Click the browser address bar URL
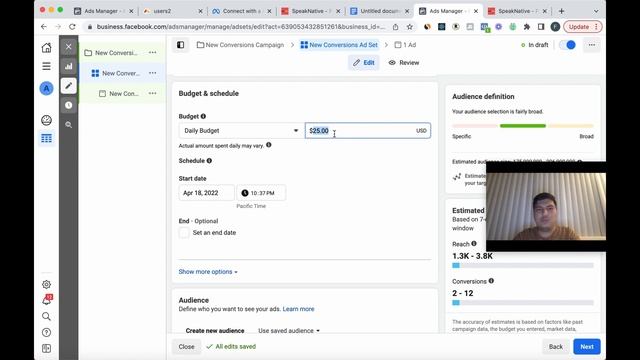 240,27
